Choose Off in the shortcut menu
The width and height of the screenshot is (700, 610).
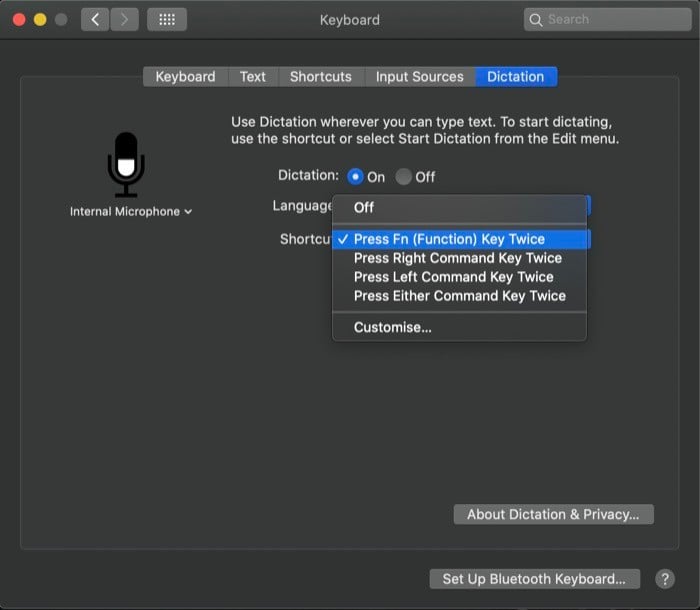[x=459, y=208]
